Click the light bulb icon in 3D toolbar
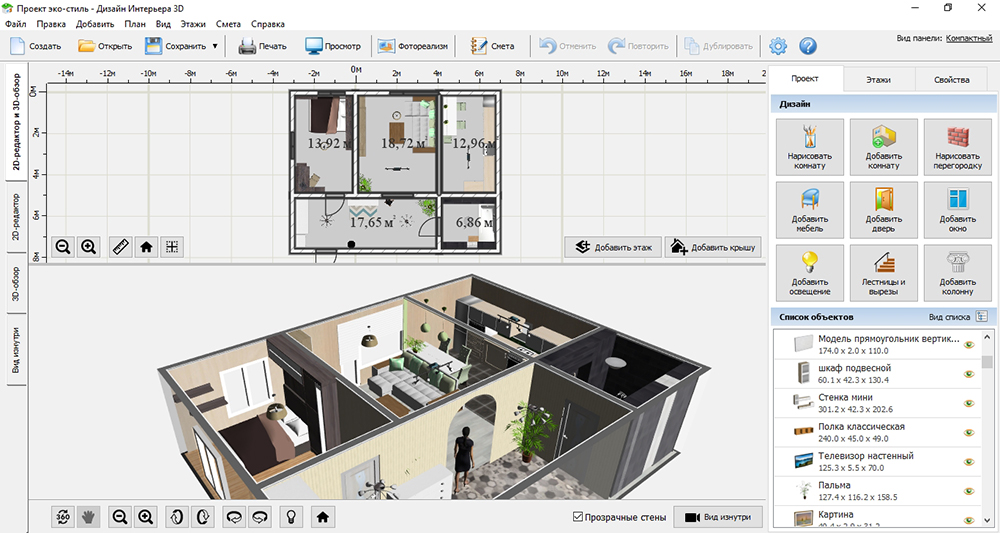Viewport: 1000px width, 533px height. click(291, 516)
